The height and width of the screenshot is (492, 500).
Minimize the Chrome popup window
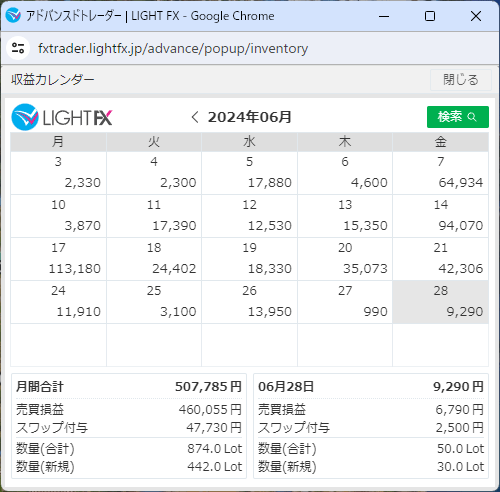(384, 16)
